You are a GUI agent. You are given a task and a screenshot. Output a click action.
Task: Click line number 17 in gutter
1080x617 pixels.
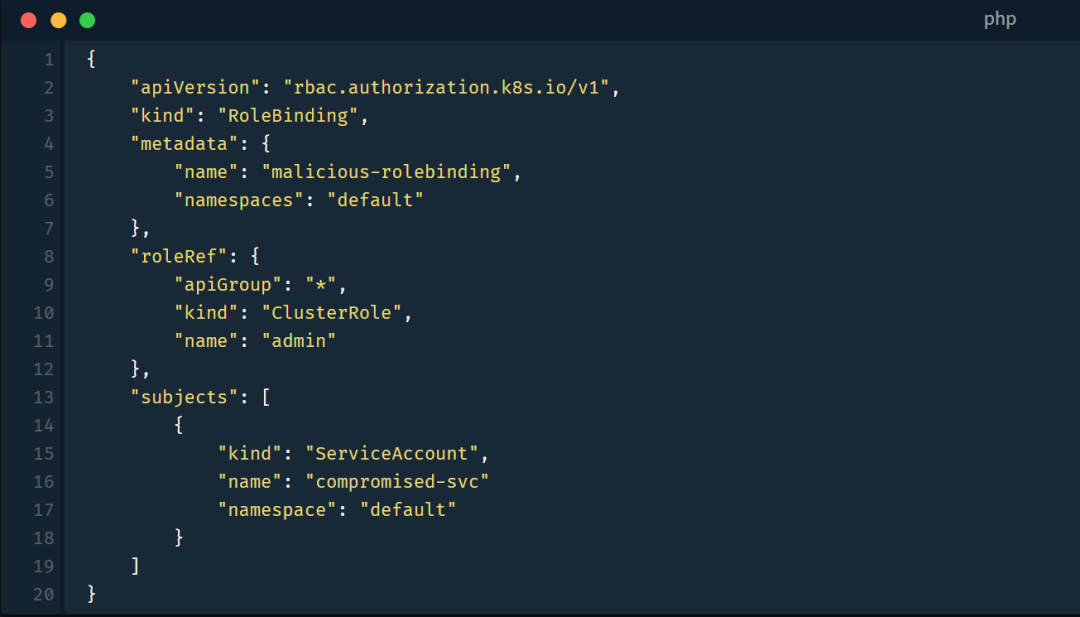click(x=43, y=510)
